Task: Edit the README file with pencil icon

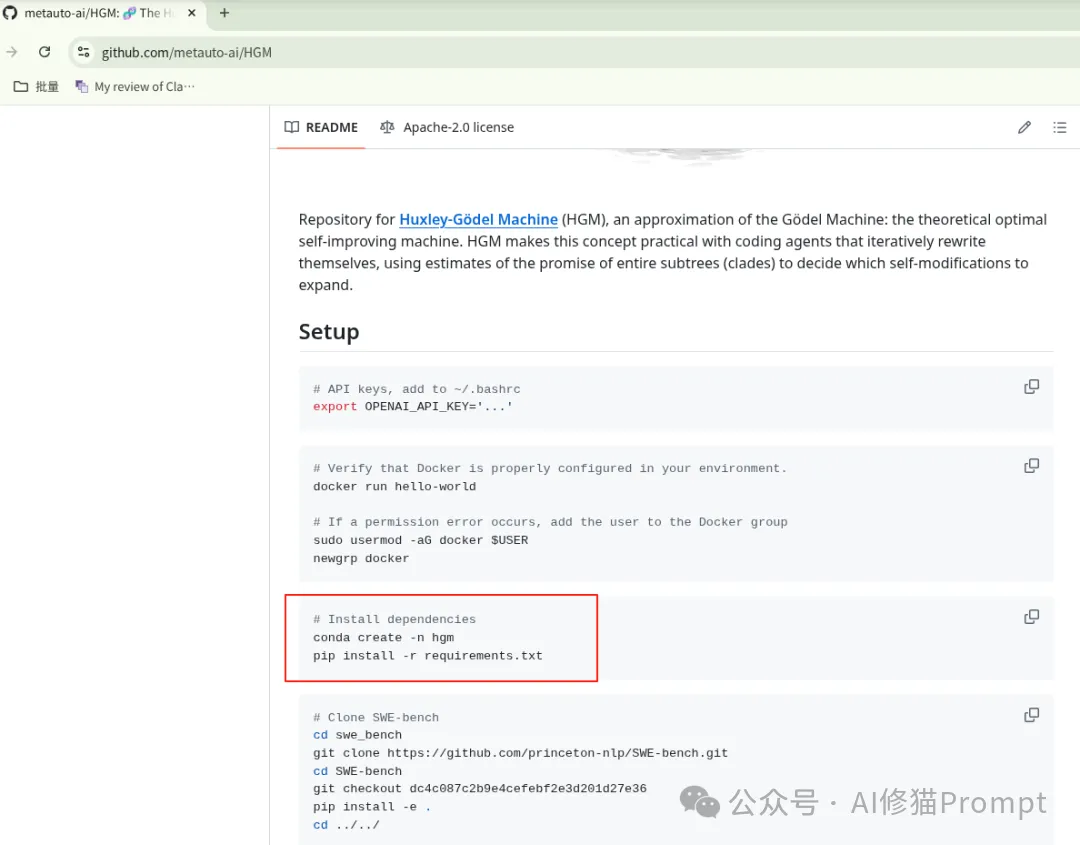Action: tap(1024, 127)
